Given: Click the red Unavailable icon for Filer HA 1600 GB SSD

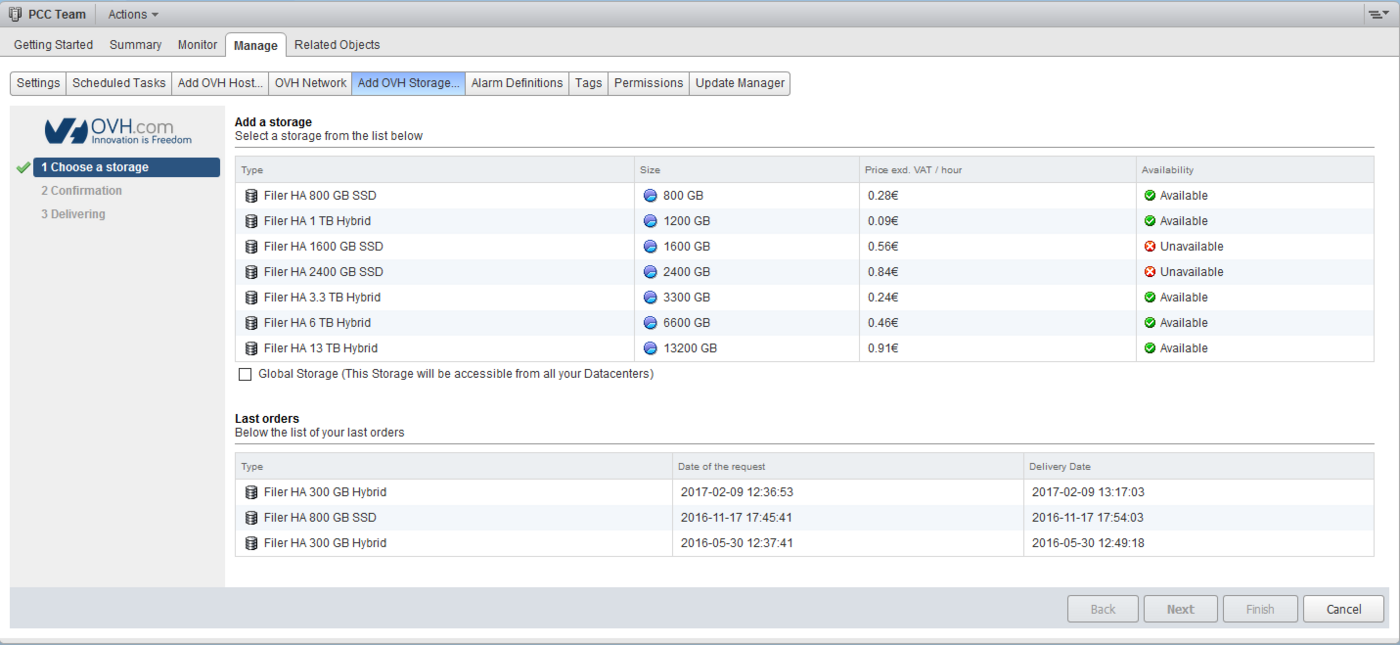Looking at the screenshot, I should (x=1152, y=246).
